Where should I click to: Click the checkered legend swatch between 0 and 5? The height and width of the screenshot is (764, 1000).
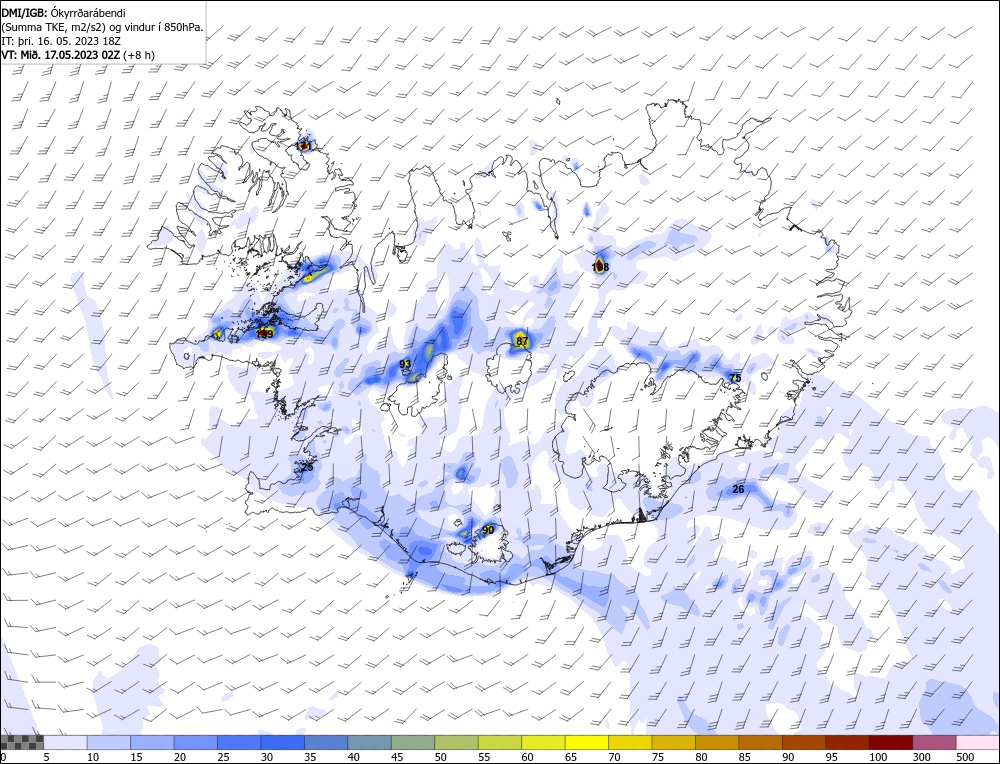click(22, 742)
